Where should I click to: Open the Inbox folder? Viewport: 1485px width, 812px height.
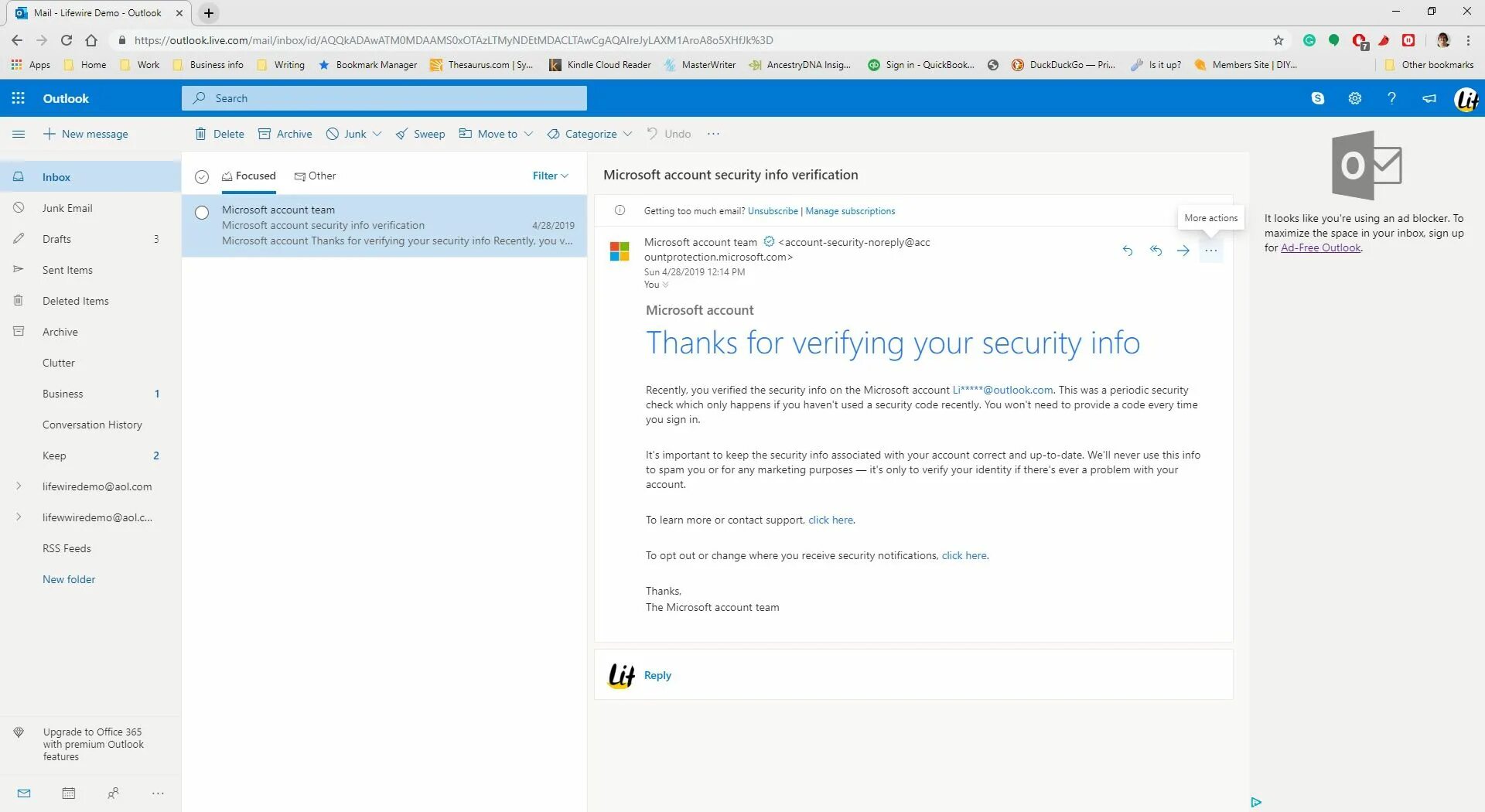pos(90,176)
